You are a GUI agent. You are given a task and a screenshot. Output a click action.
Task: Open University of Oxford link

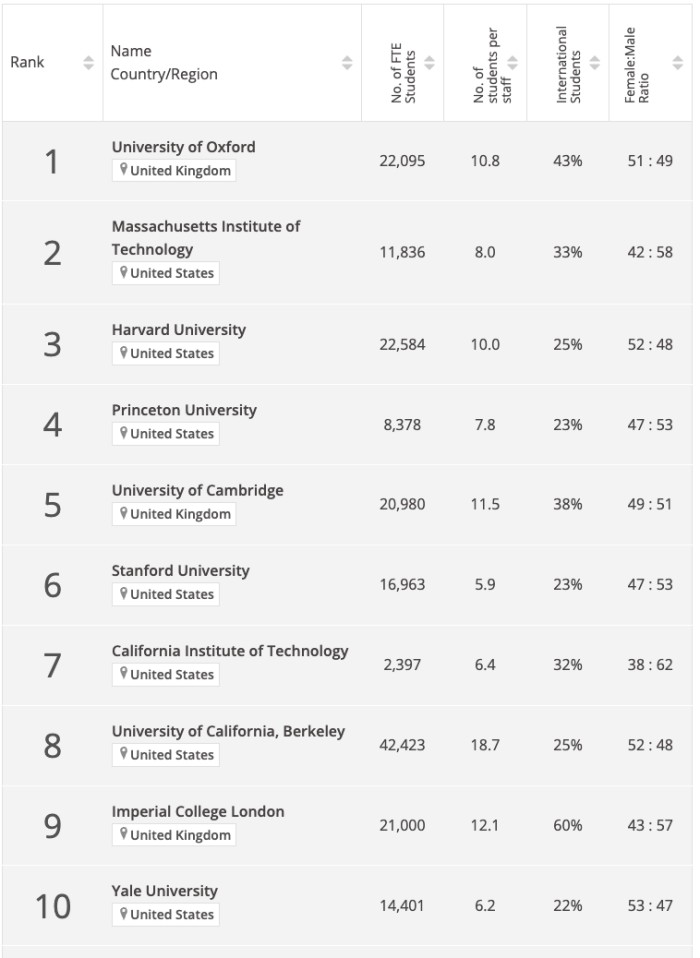[x=183, y=147]
